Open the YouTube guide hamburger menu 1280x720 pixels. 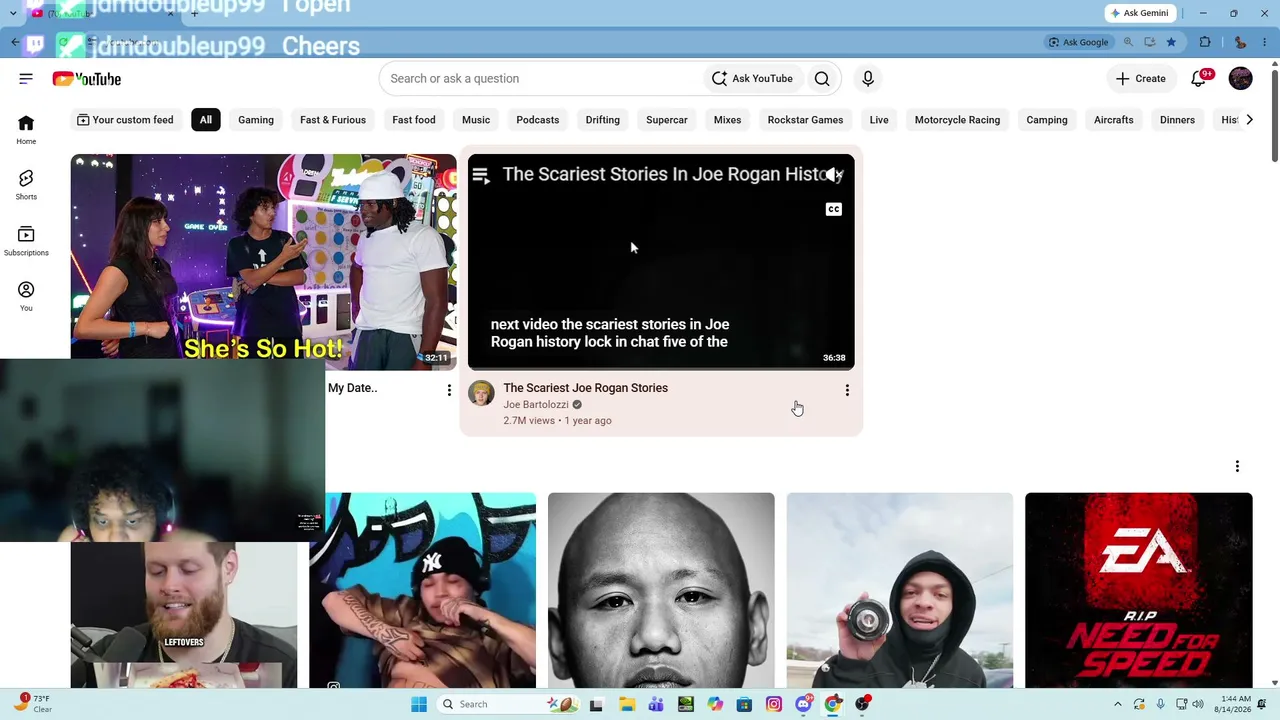26,79
